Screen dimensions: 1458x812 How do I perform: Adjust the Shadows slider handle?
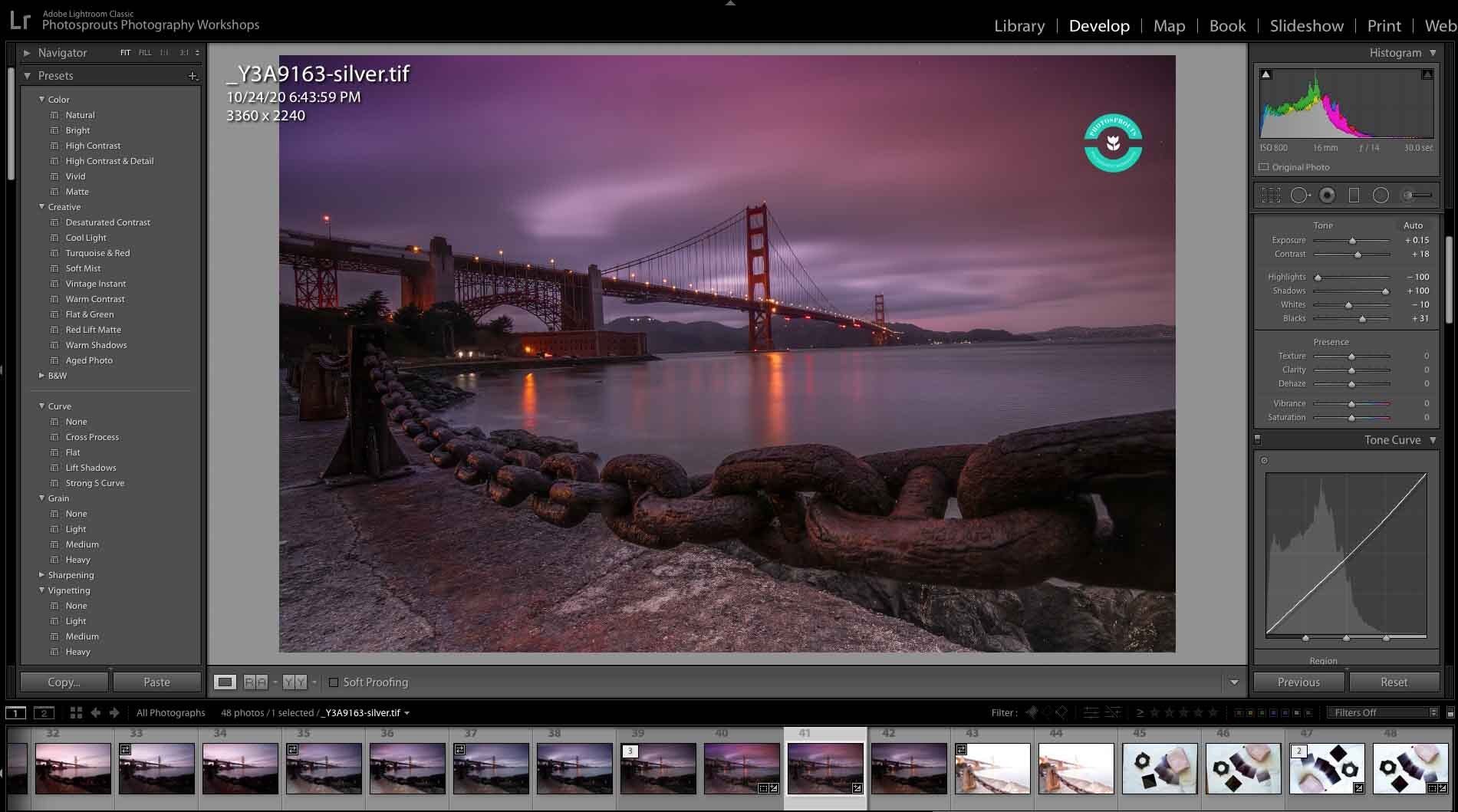(1385, 291)
